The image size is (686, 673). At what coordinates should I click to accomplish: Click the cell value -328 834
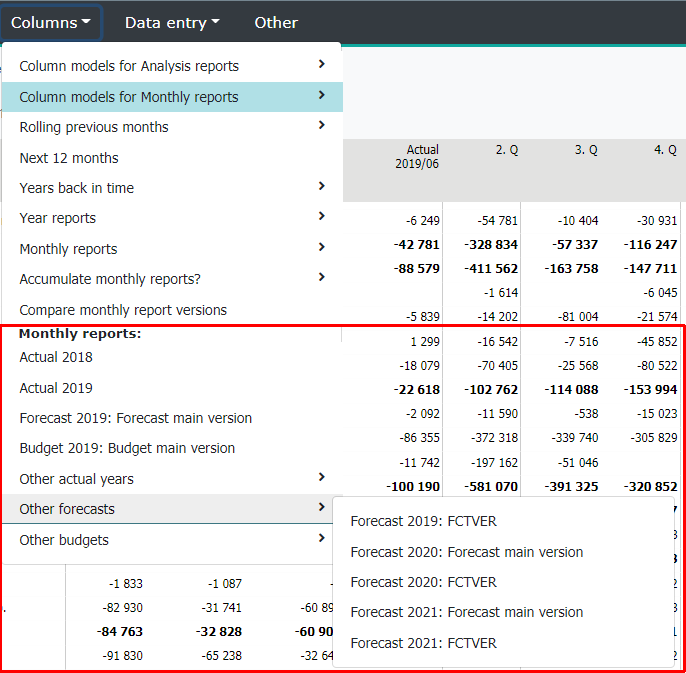point(491,244)
